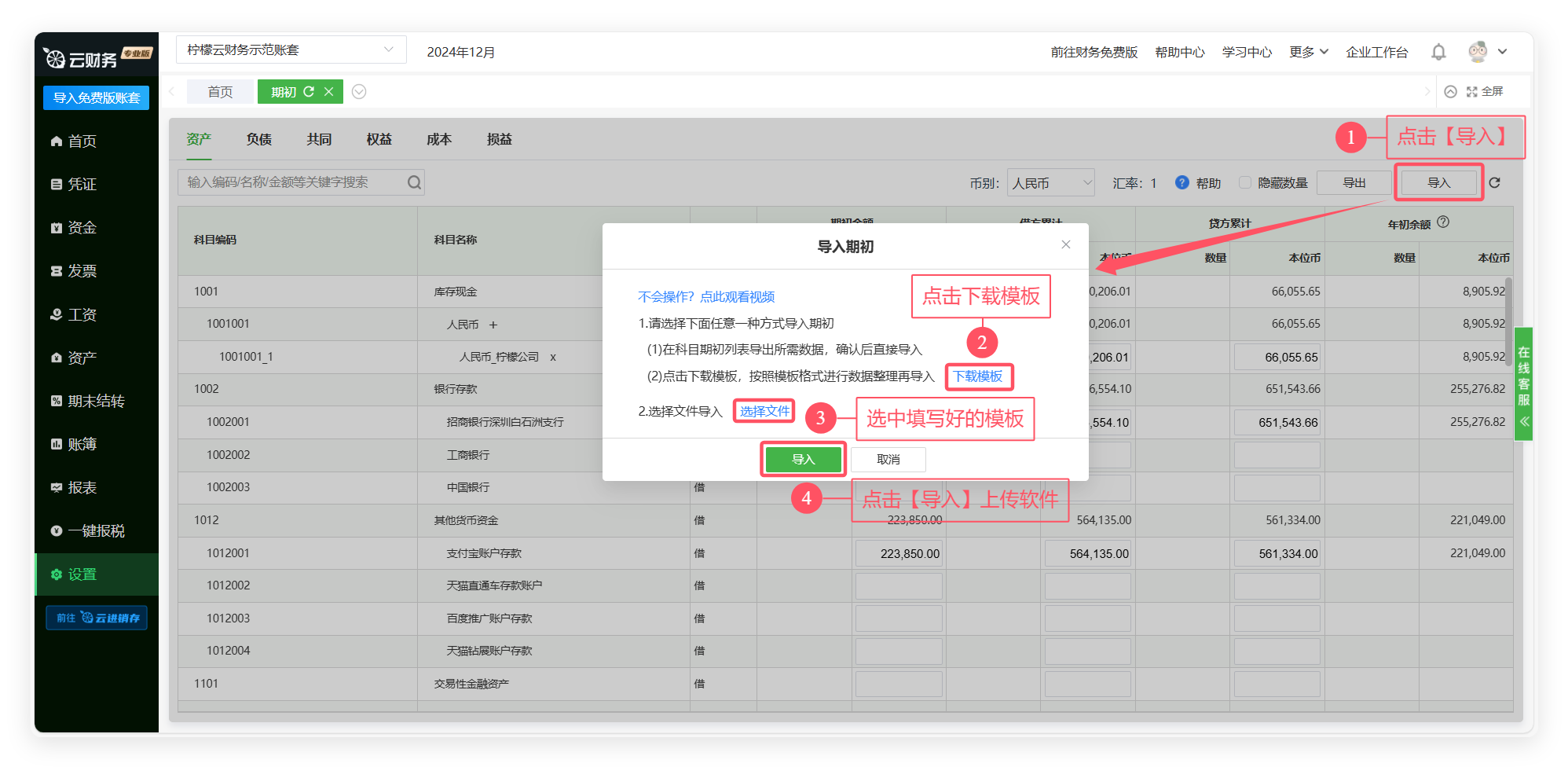Click the blue 帮助 question mark icon
This screenshot has height=767, width=1568.
(1181, 182)
